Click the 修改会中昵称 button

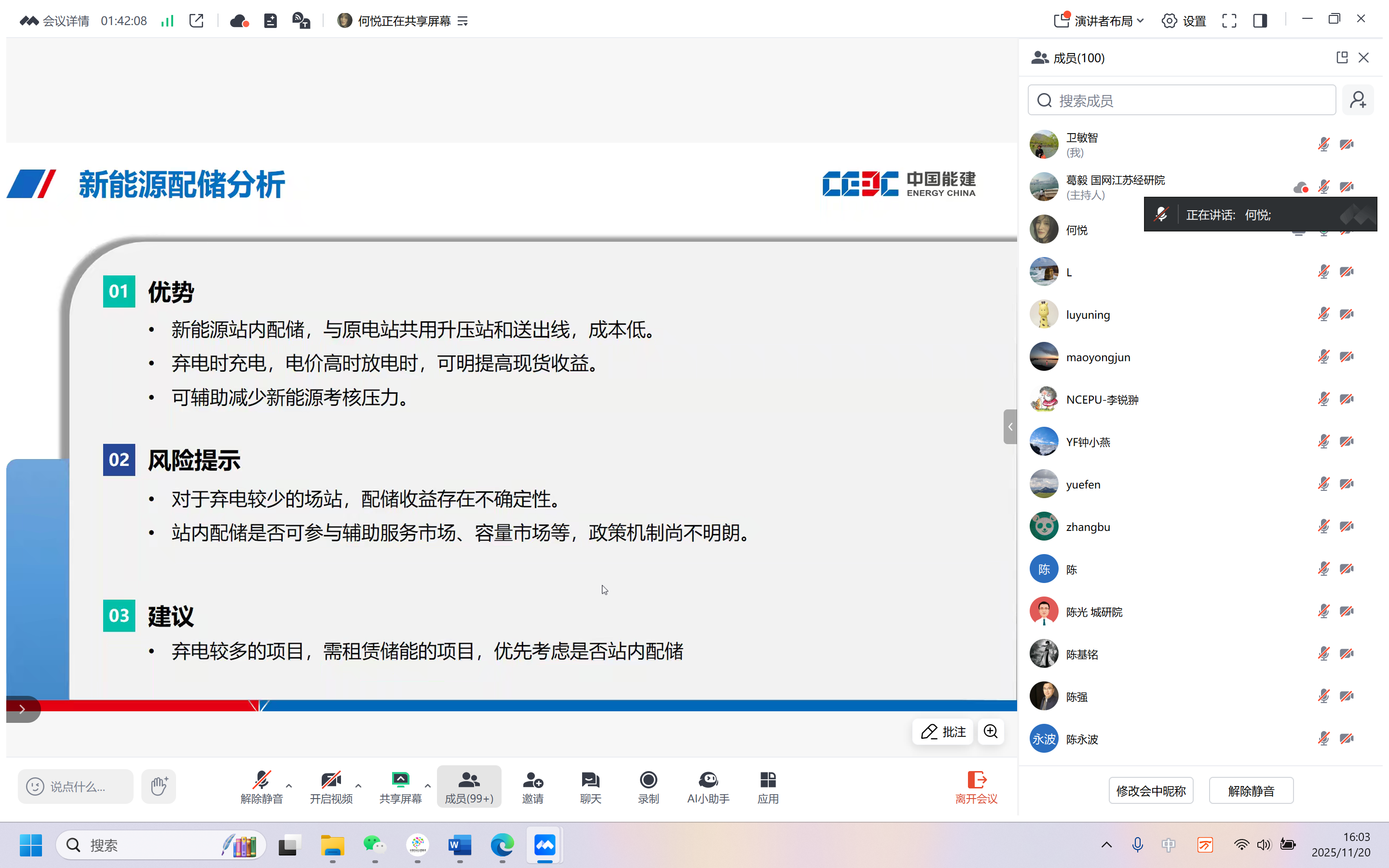coord(1150,790)
